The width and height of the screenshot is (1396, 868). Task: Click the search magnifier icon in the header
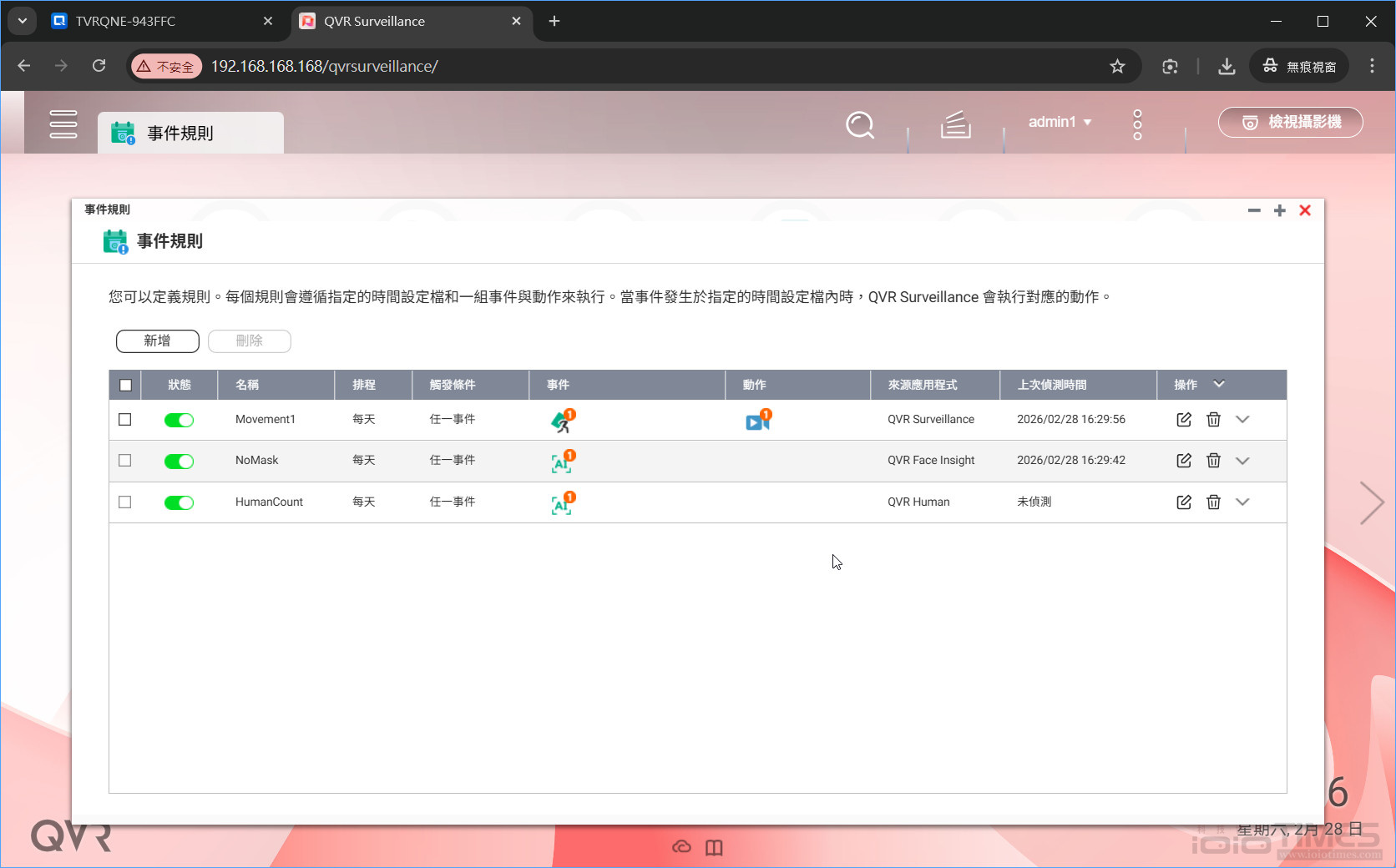[860, 125]
